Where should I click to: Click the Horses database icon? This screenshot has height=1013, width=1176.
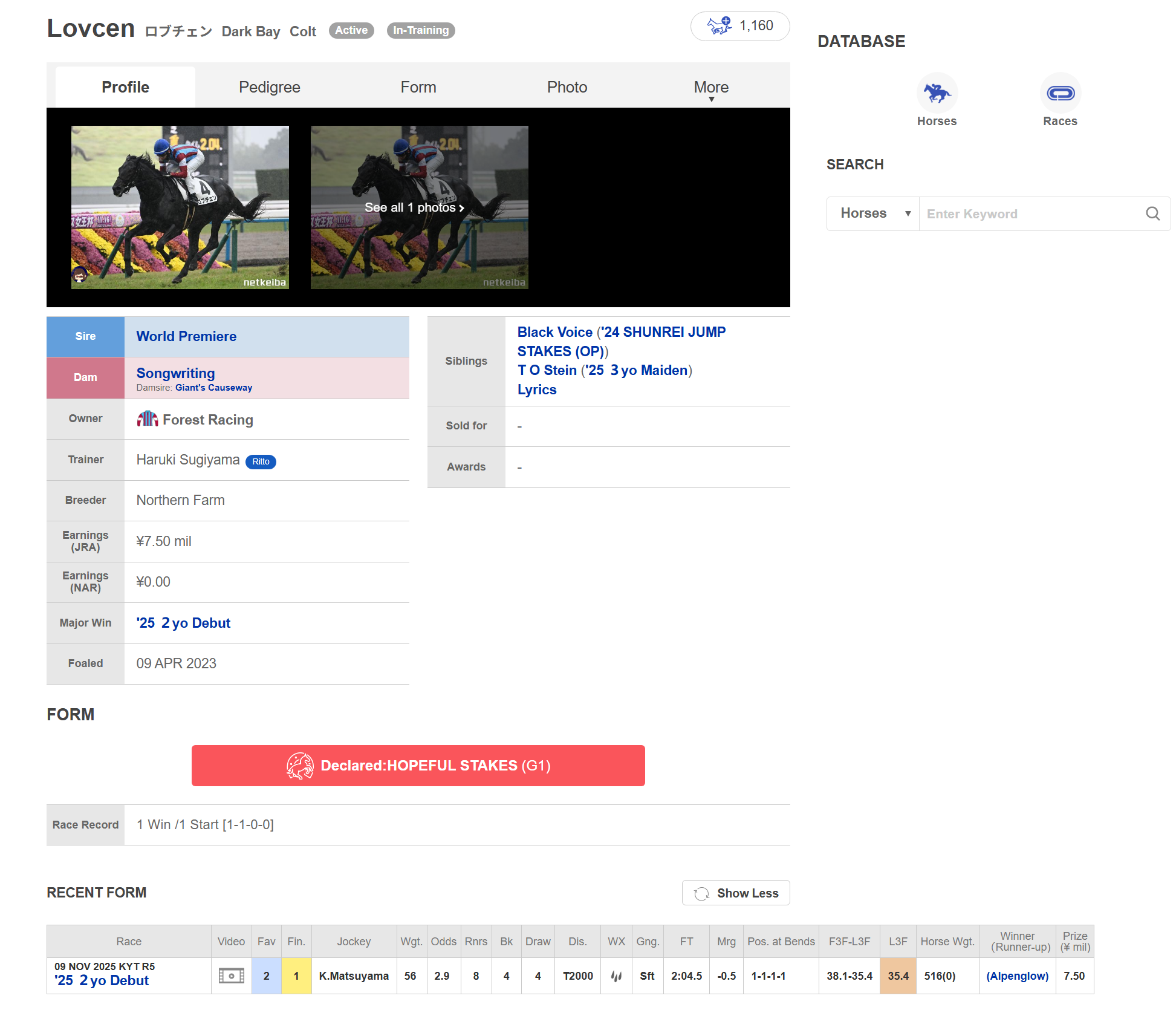click(x=937, y=93)
